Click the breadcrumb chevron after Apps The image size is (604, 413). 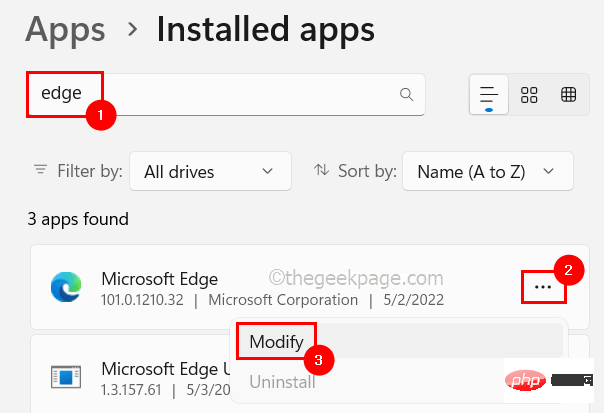(132, 30)
